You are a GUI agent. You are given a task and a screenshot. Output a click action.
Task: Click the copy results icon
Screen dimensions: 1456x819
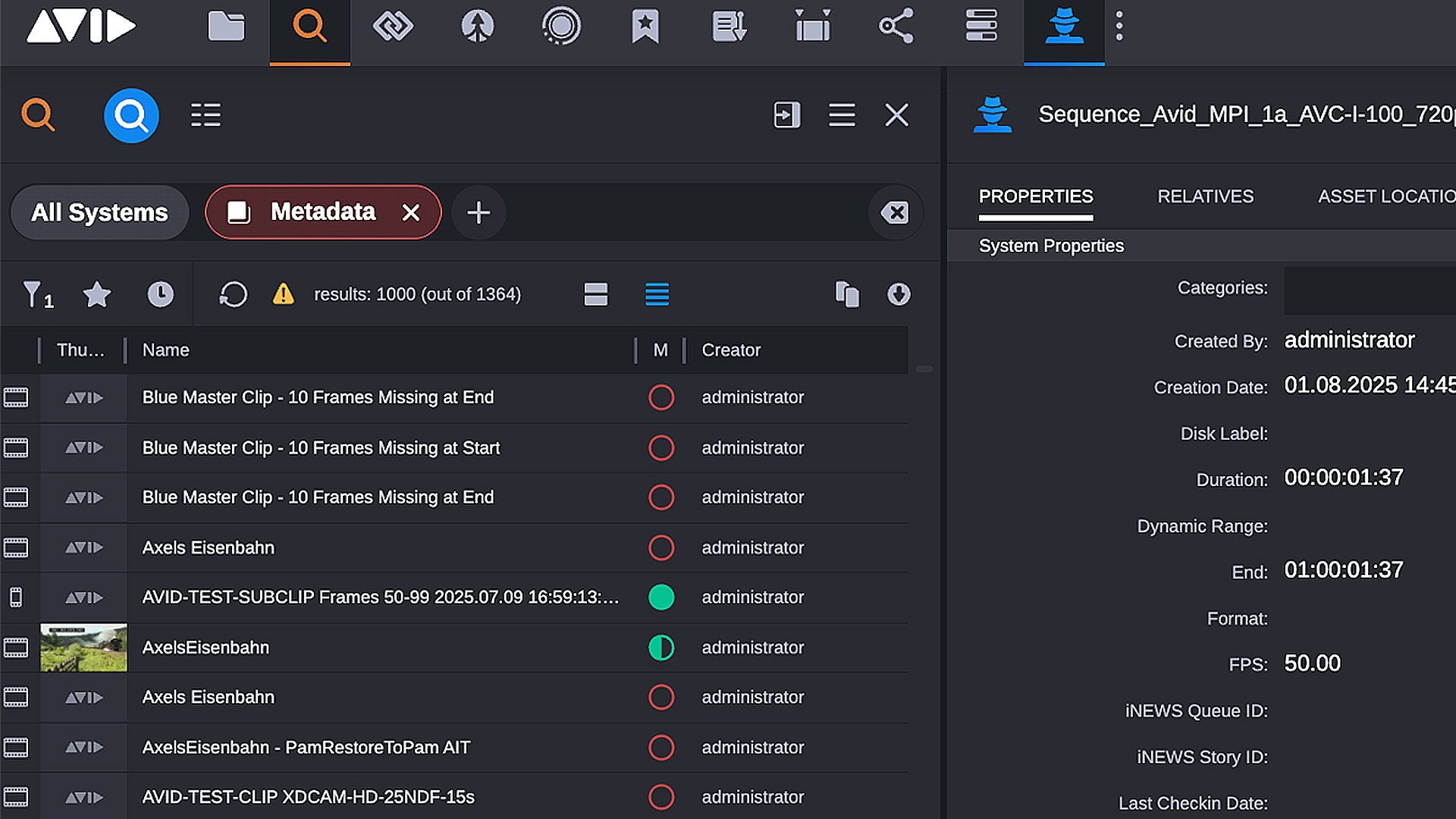coord(847,294)
